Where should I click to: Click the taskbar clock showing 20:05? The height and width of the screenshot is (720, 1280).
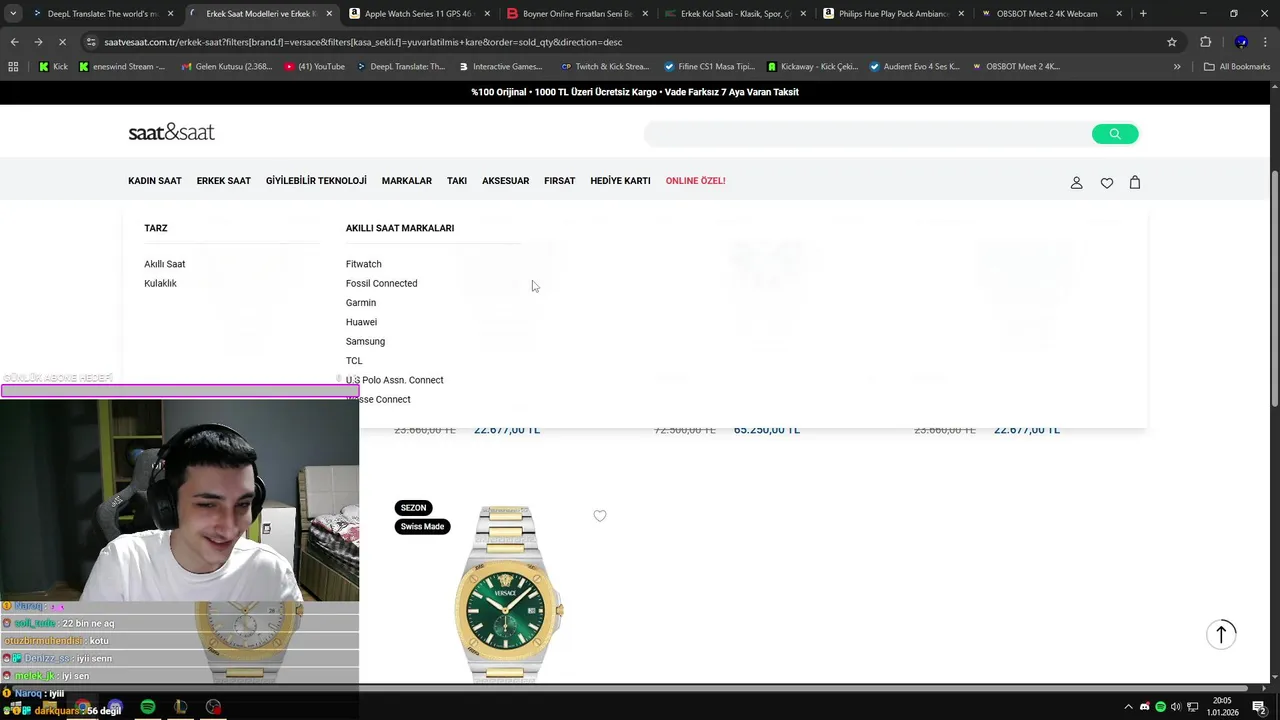coord(1222,706)
